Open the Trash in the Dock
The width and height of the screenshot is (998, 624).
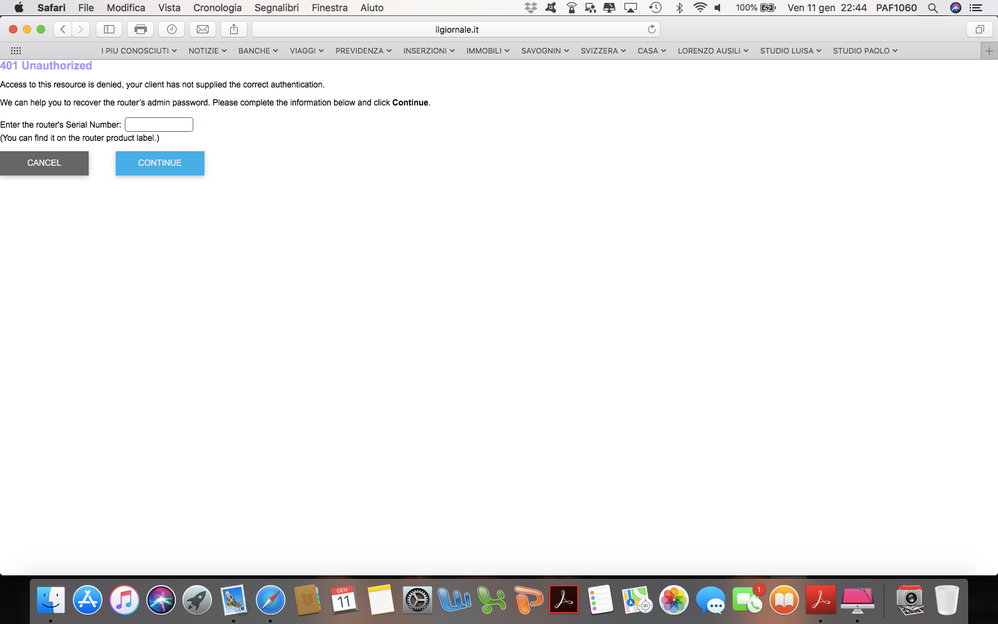pyautogui.click(x=946, y=600)
